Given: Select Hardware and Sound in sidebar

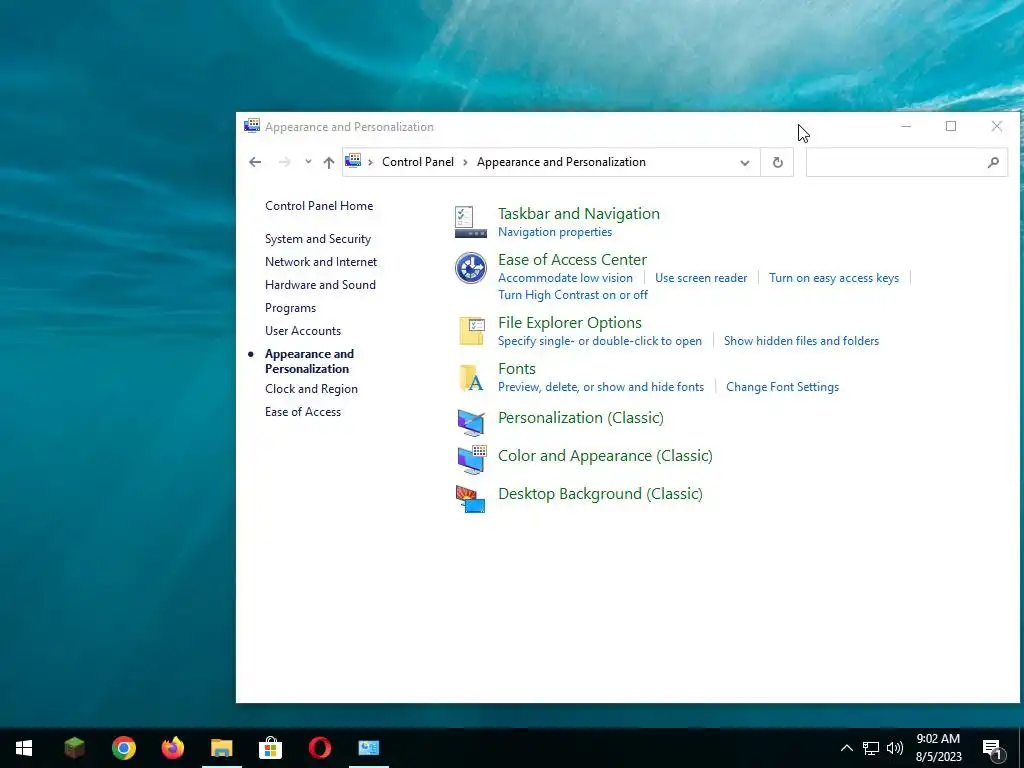Looking at the screenshot, I should click(321, 285).
